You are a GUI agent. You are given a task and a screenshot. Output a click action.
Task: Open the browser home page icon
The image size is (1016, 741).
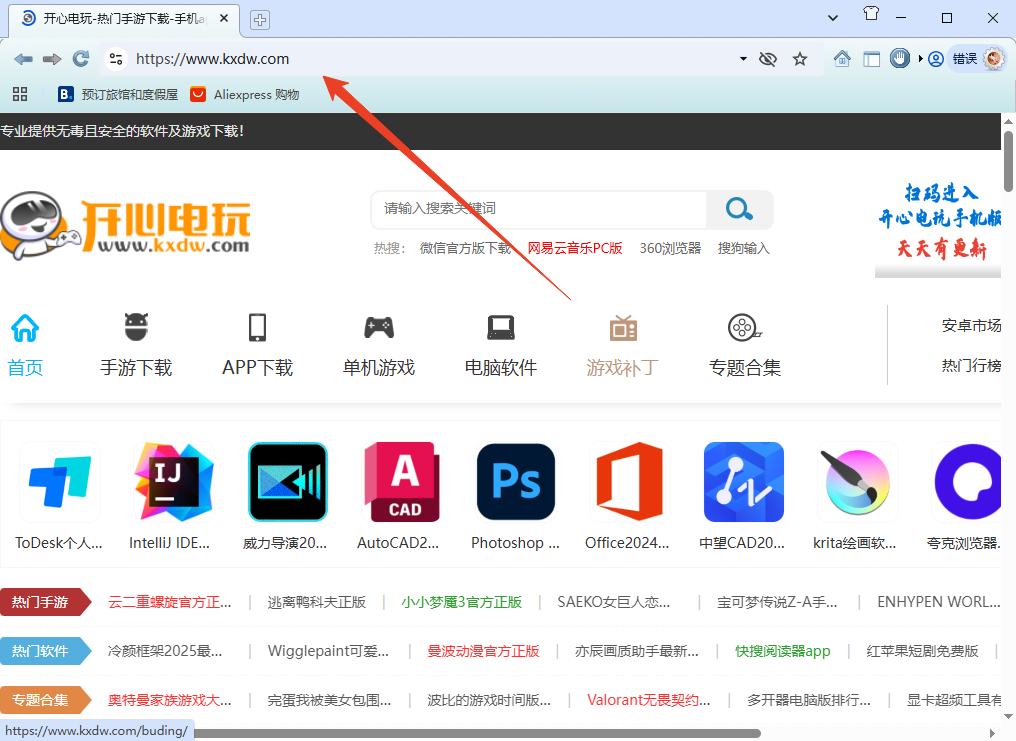[842, 59]
